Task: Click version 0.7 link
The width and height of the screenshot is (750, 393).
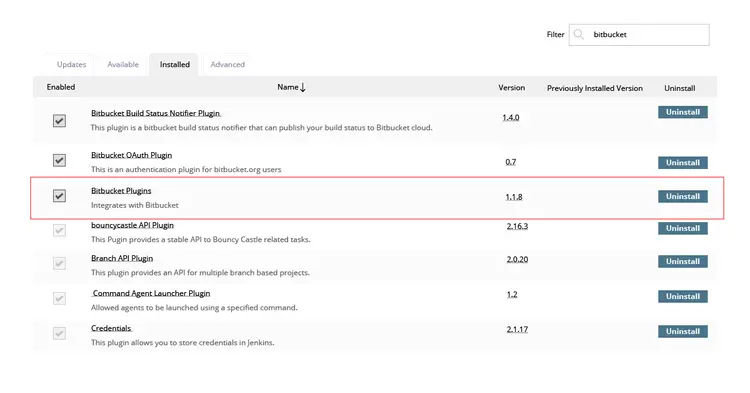Action: 511,162
